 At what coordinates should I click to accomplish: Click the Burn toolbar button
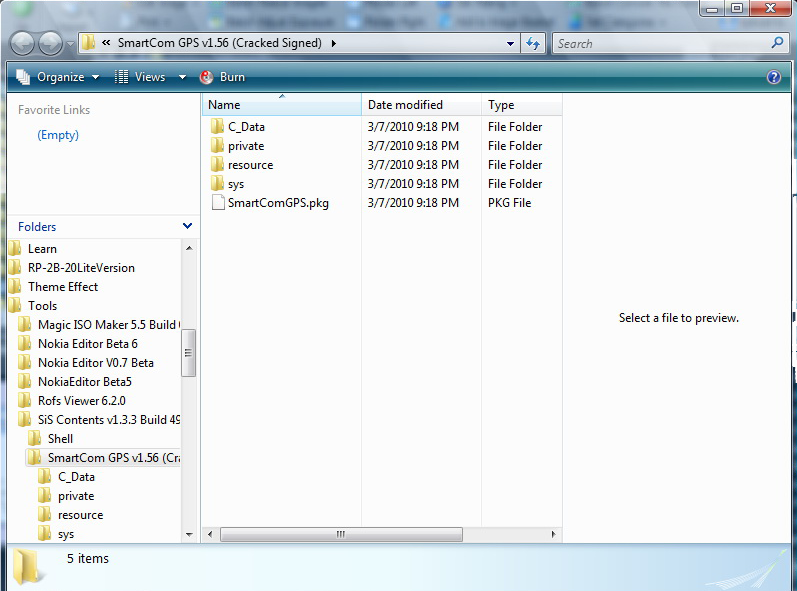tap(222, 77)
